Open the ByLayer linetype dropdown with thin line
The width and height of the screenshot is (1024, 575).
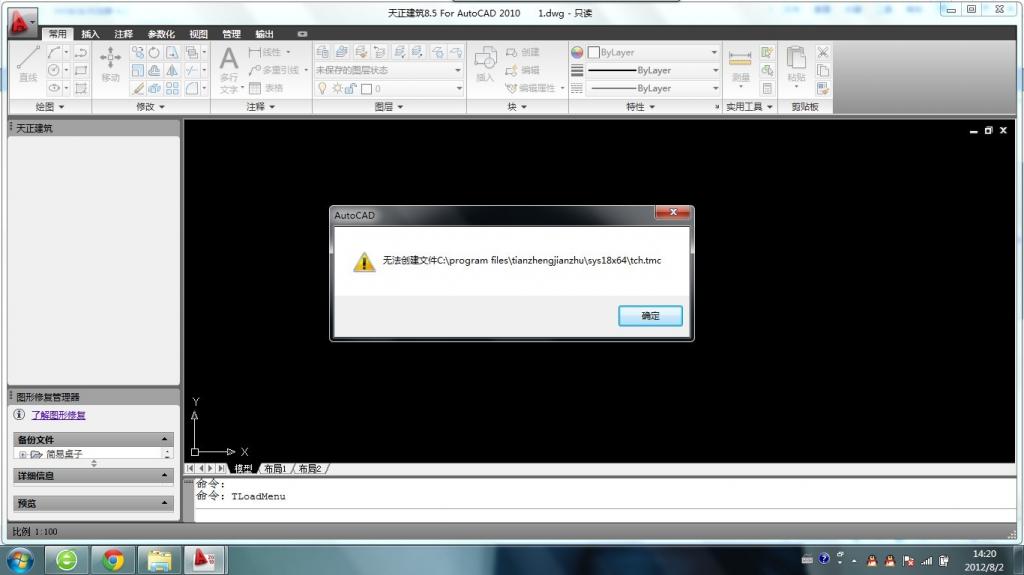653,88
